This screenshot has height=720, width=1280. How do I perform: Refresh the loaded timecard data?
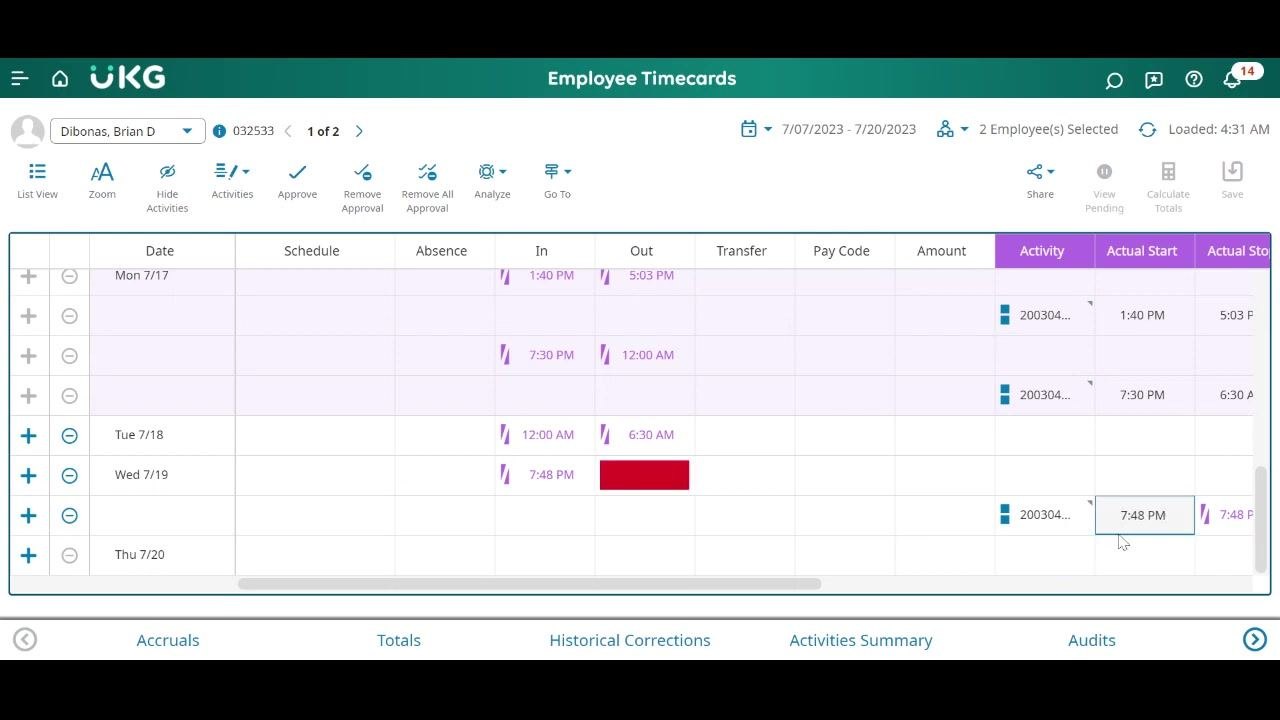(1147, 130)
